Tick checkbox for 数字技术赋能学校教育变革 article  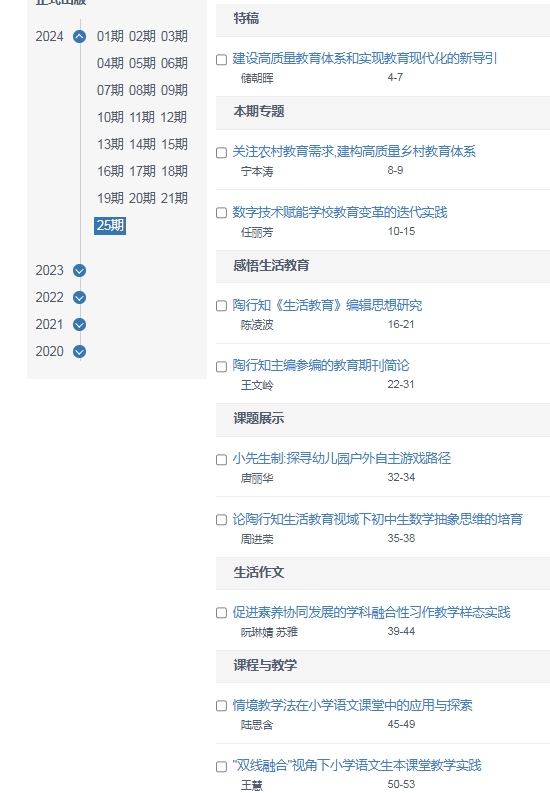coord(221,213)
